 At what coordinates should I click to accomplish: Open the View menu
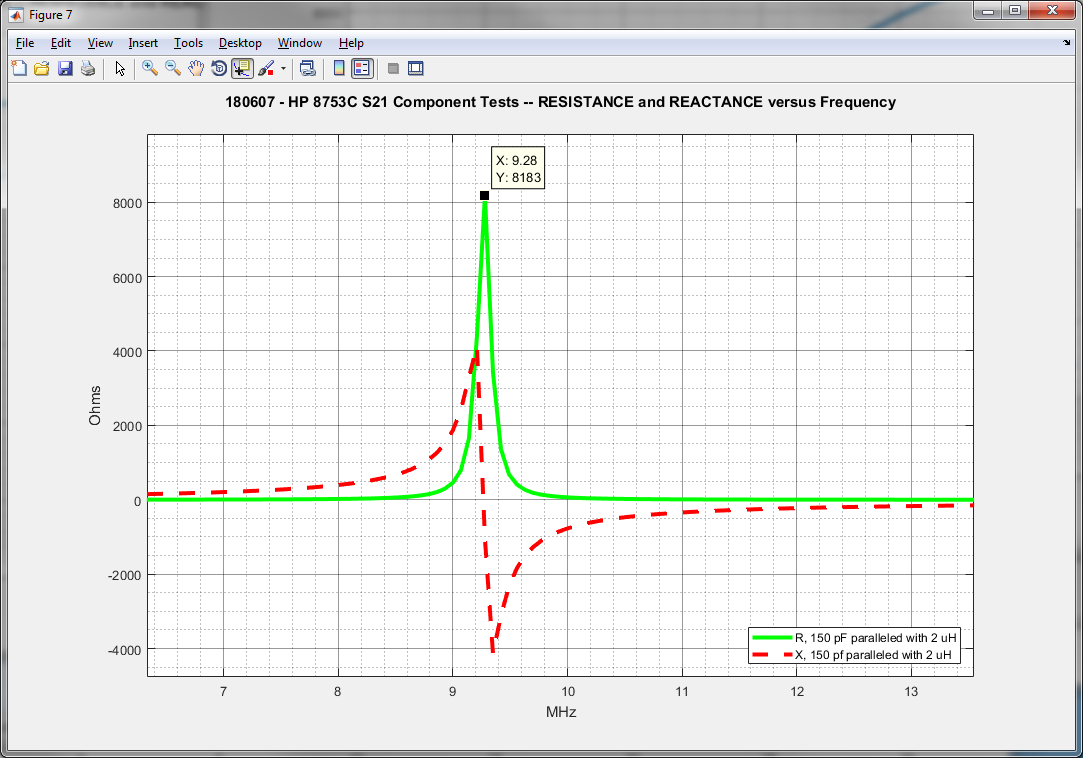click(100, 43)
